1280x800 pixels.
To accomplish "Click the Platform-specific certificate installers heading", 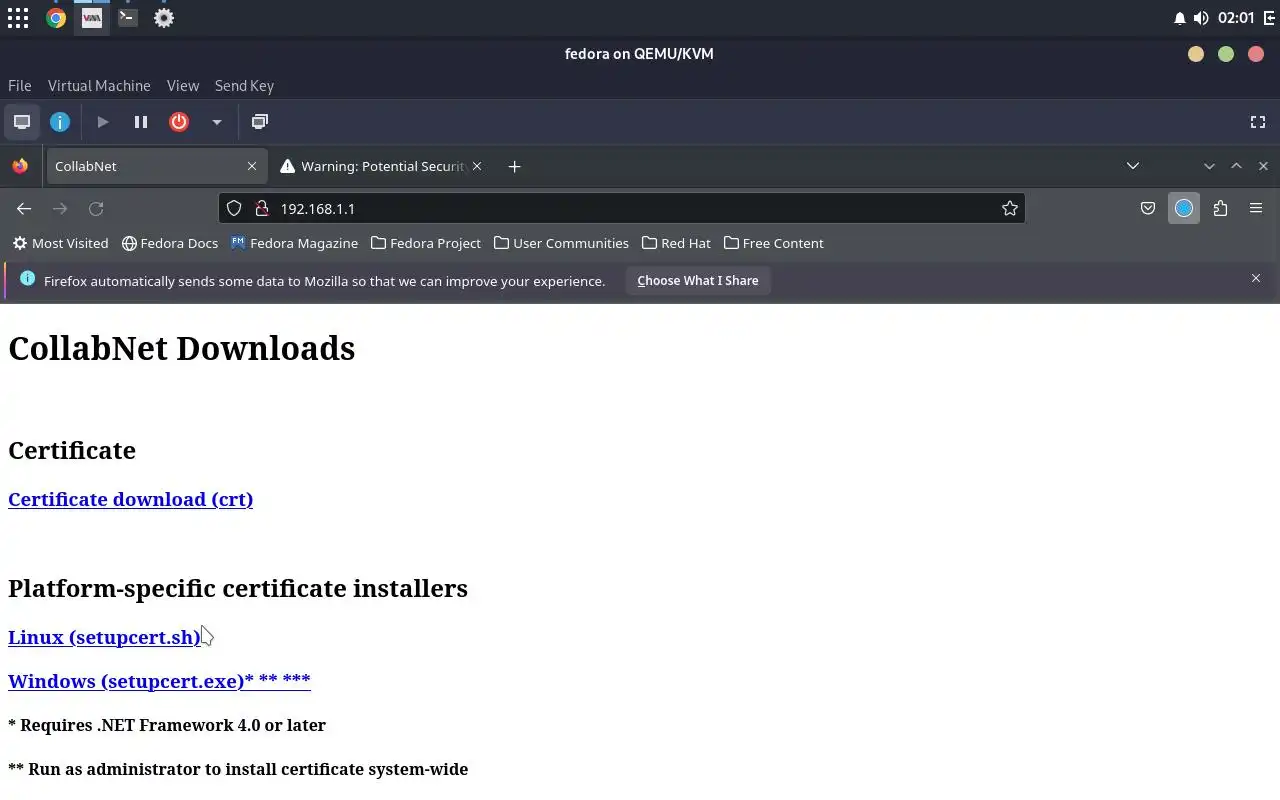I will pyautogui.click(x=238, y=588).
